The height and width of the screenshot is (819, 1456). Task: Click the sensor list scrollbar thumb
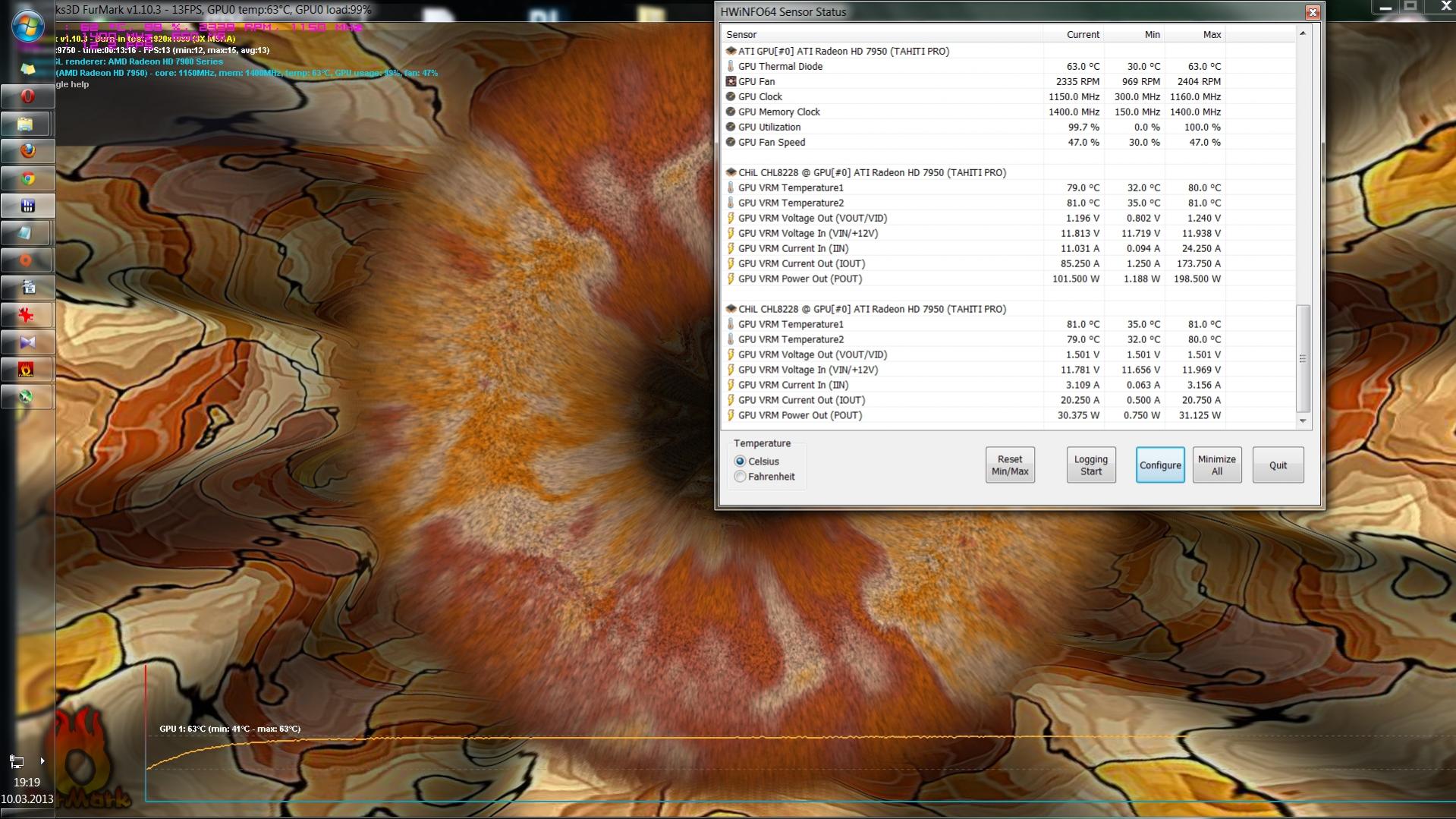point(1303,358)
